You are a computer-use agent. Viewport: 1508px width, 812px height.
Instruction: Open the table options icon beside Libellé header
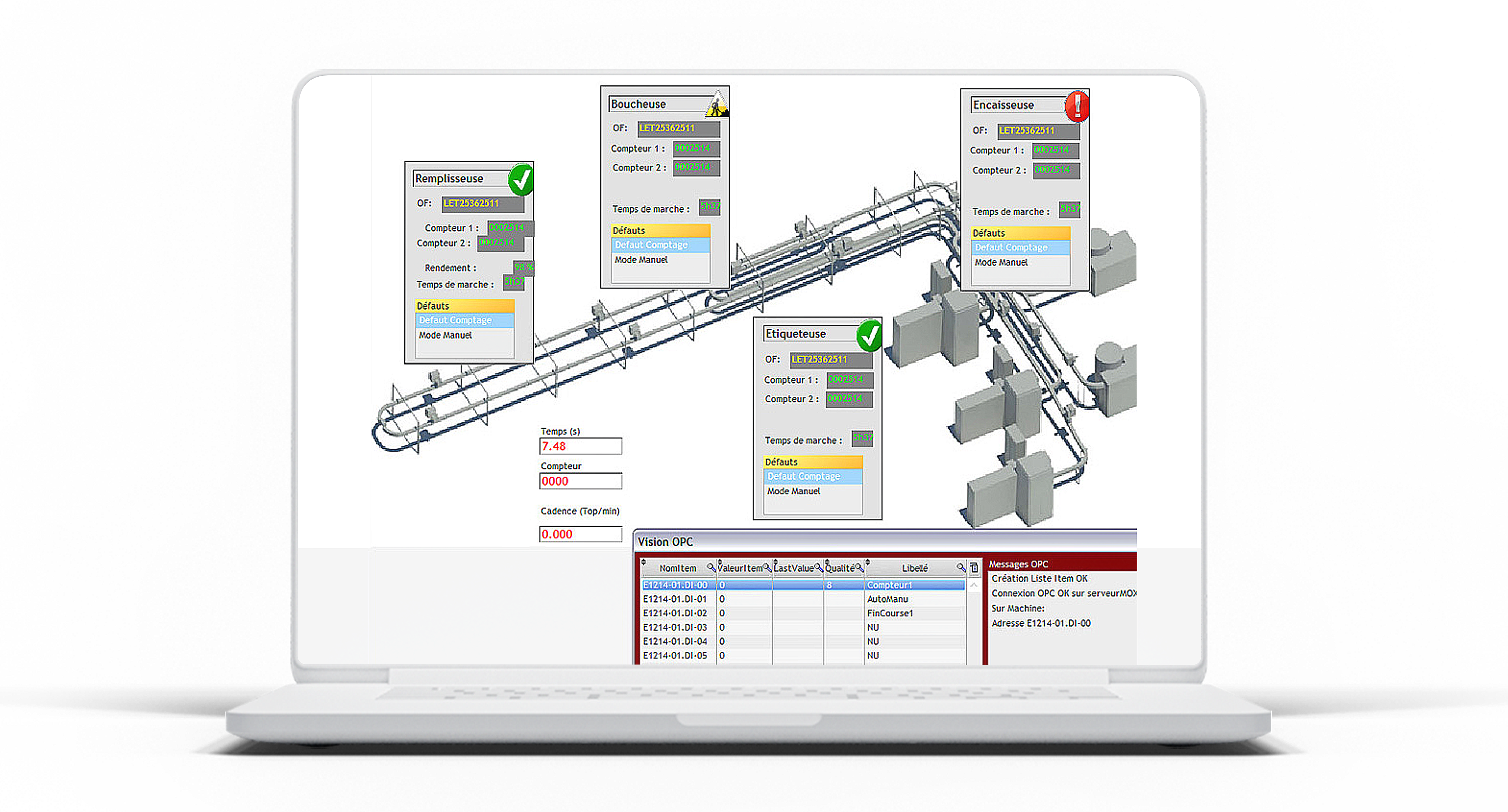pos(974,567)
